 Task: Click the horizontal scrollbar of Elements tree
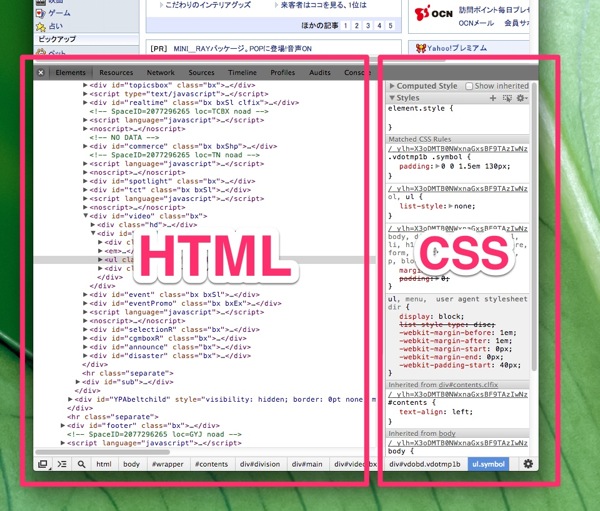pyautogui.click(x=102, y=452)
